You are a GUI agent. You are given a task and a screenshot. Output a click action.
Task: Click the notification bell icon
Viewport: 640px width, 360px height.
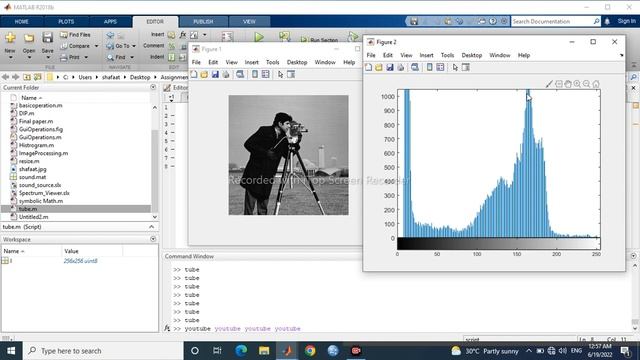tap(607, 21)
